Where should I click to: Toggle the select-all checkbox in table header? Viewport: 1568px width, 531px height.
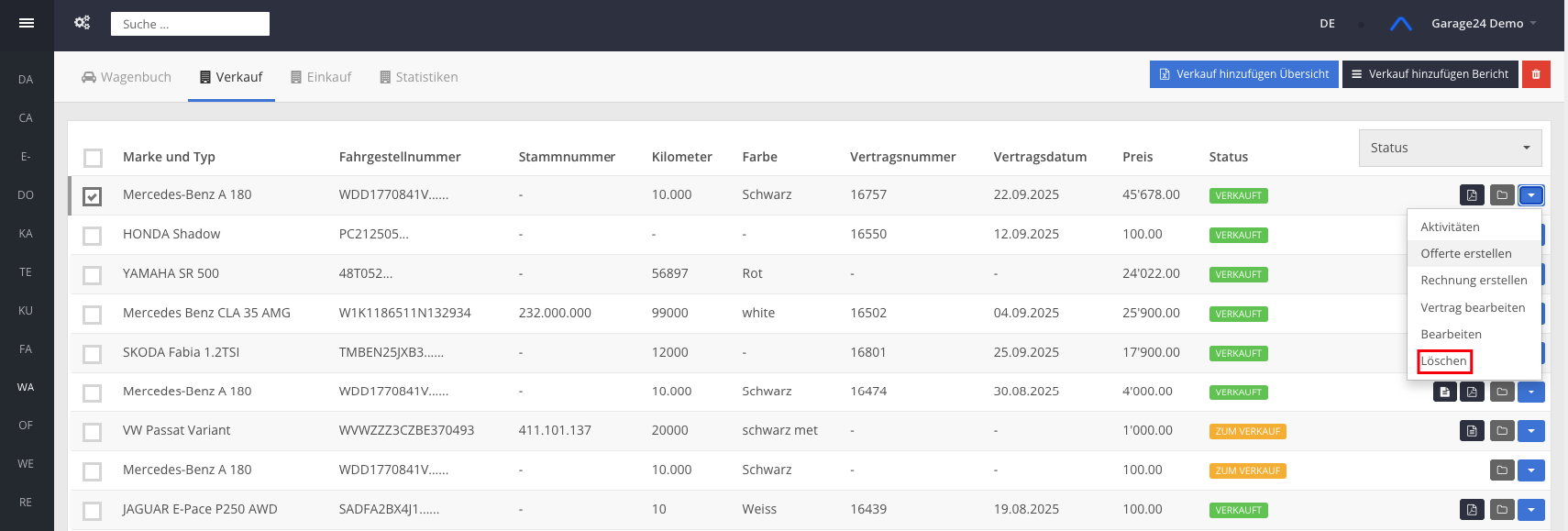click(93, 158)
